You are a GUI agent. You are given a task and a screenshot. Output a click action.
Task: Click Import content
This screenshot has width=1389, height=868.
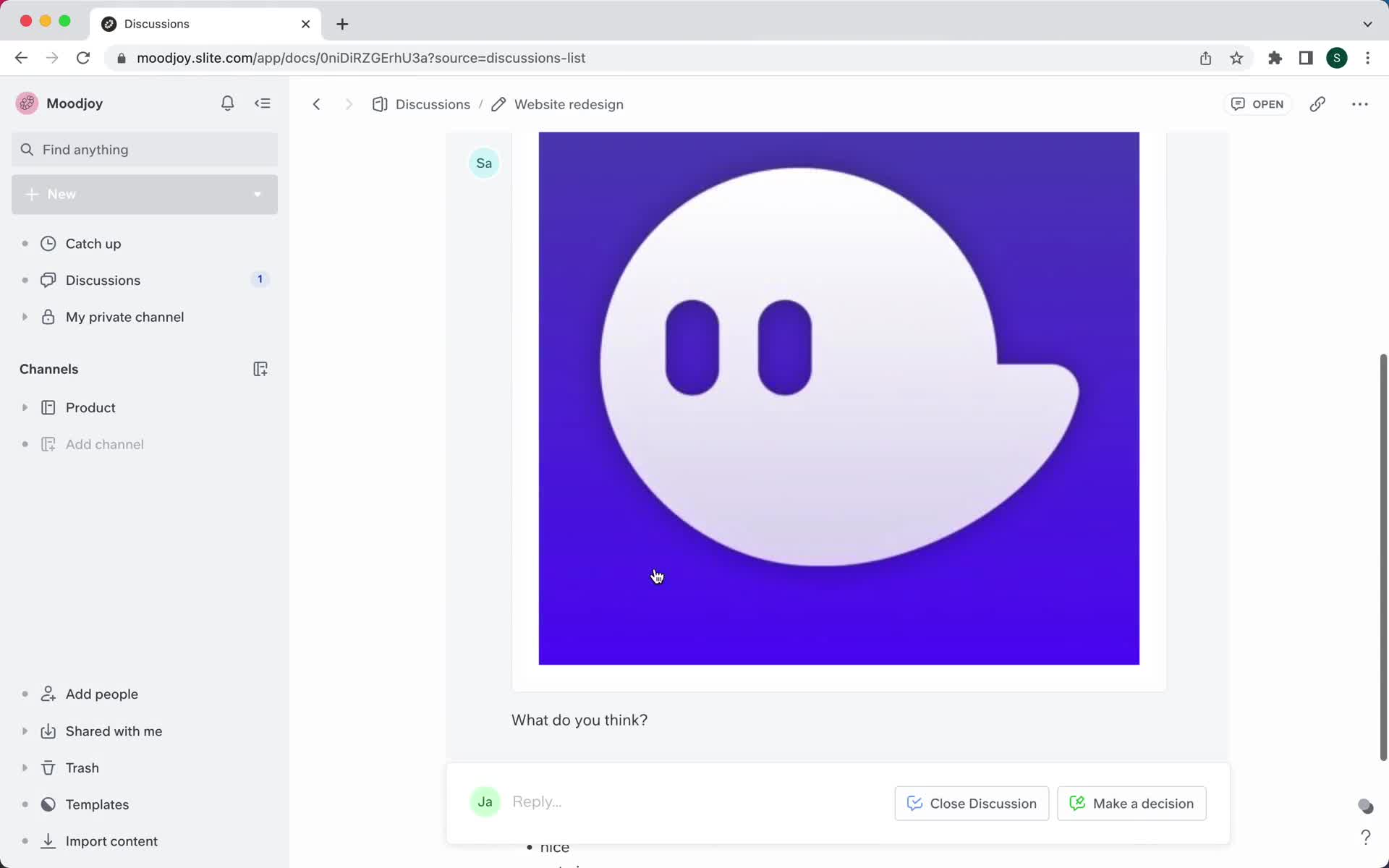point(111,841)
